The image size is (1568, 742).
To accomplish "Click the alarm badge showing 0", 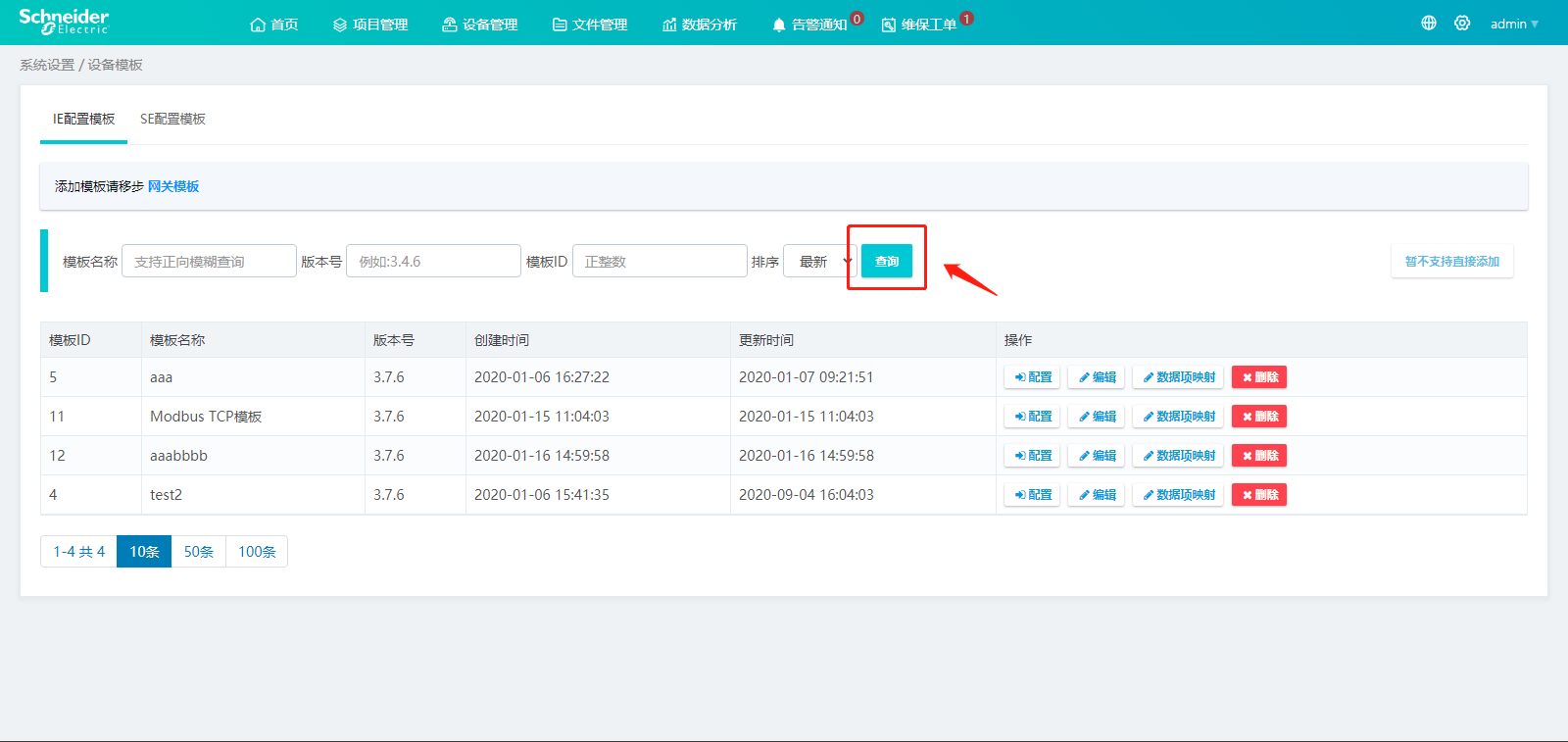I will click(x=857, y=19).
